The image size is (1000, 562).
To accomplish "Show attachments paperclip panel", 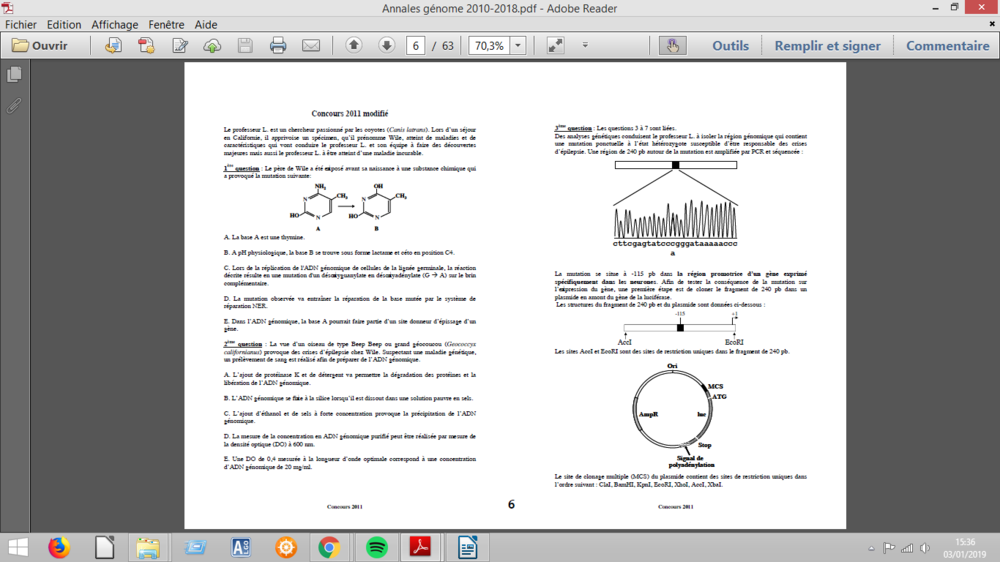I will (x=14, y=105).
